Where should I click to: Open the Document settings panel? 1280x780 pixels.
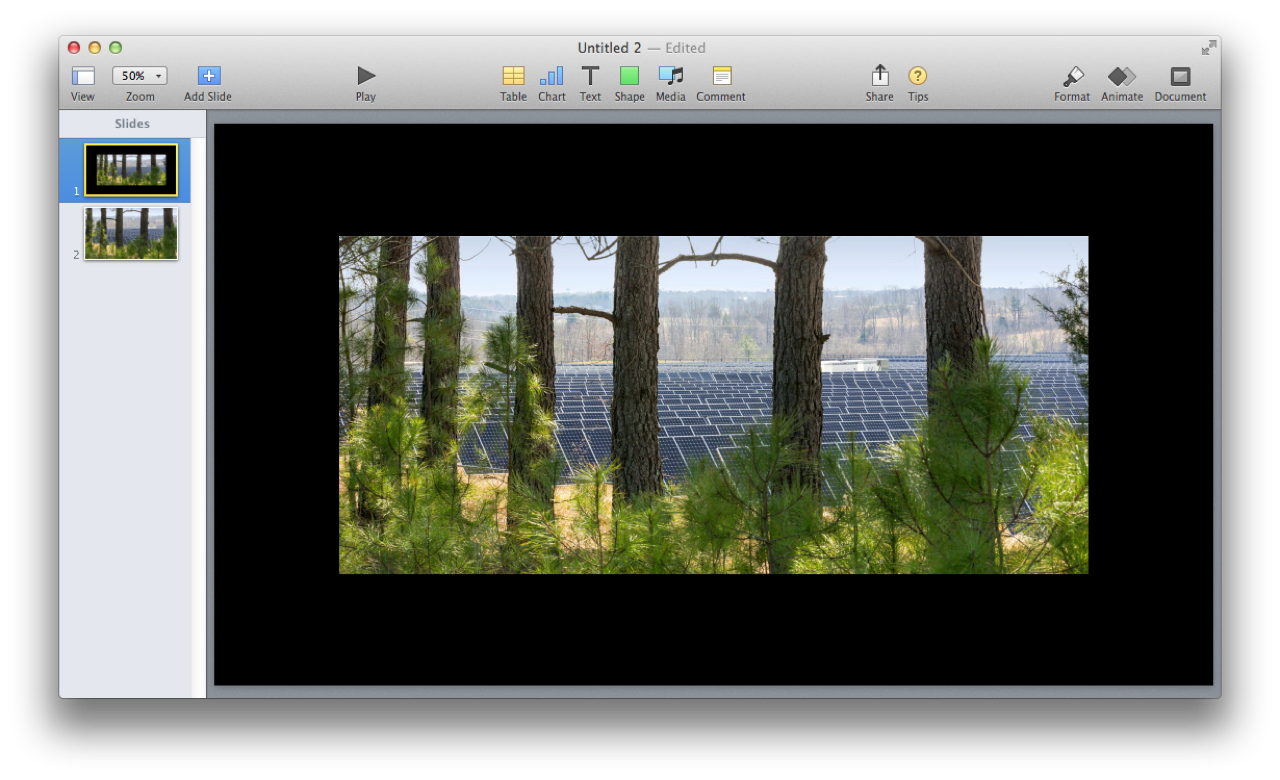coord(1180,76)
